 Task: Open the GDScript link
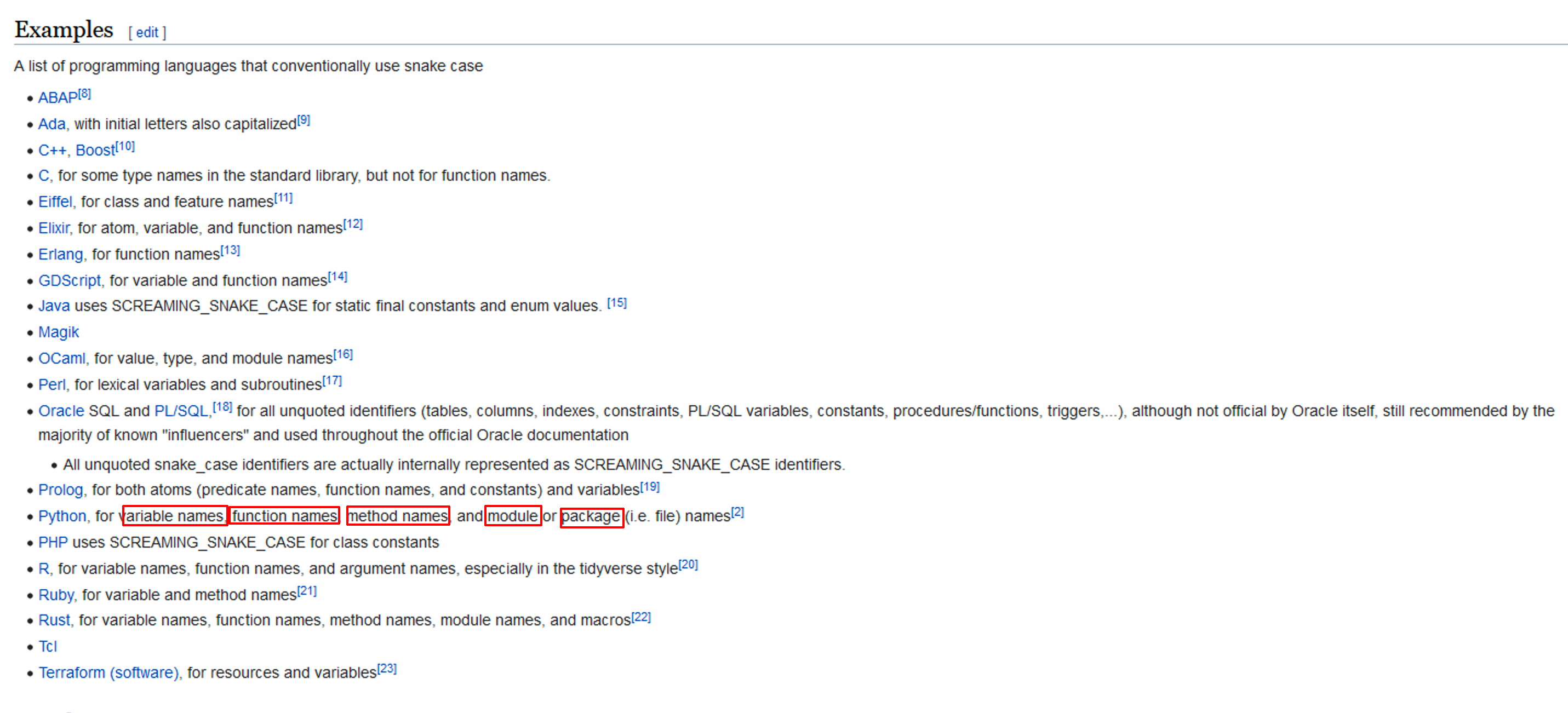tap(70, 280)
